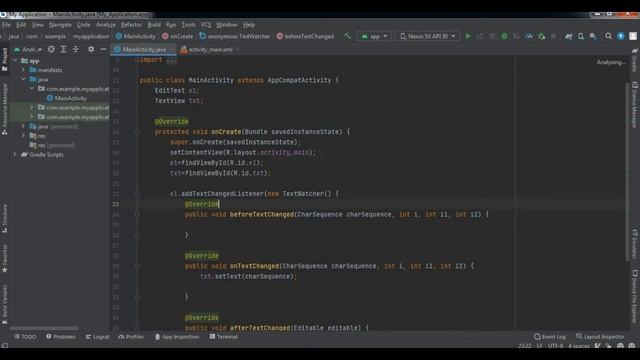Open the Profiler tool window

pyautogui.click(x=131, y=337)
